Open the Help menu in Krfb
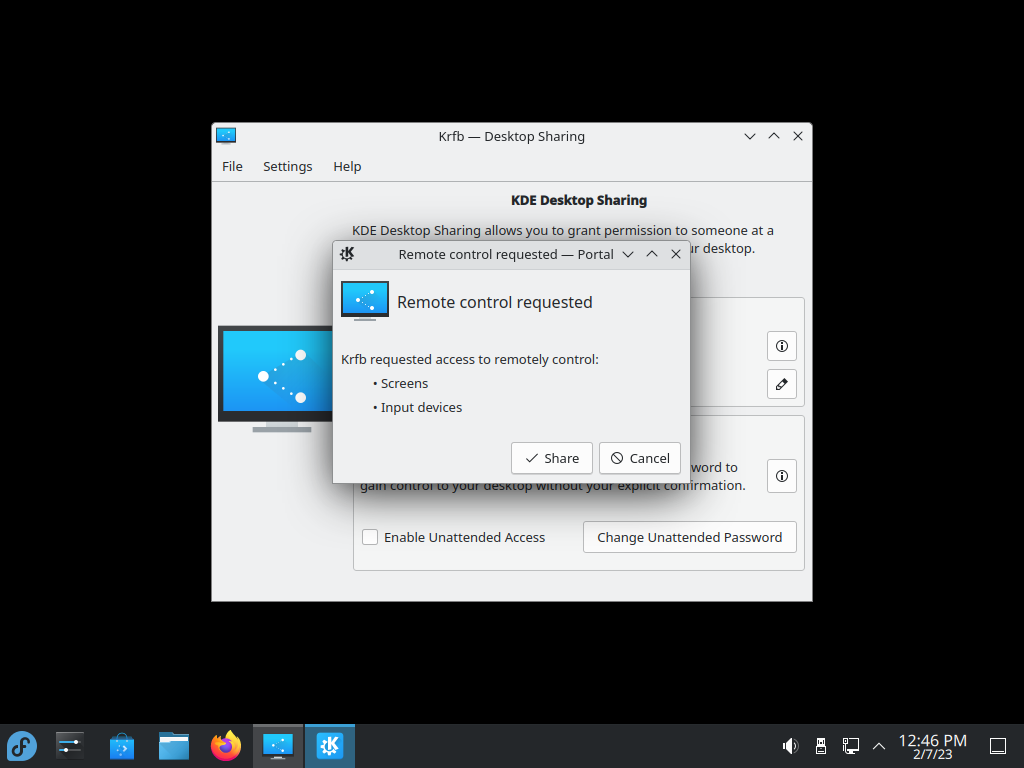Viewport: 1024px width, 768px height. pos(347,167)
